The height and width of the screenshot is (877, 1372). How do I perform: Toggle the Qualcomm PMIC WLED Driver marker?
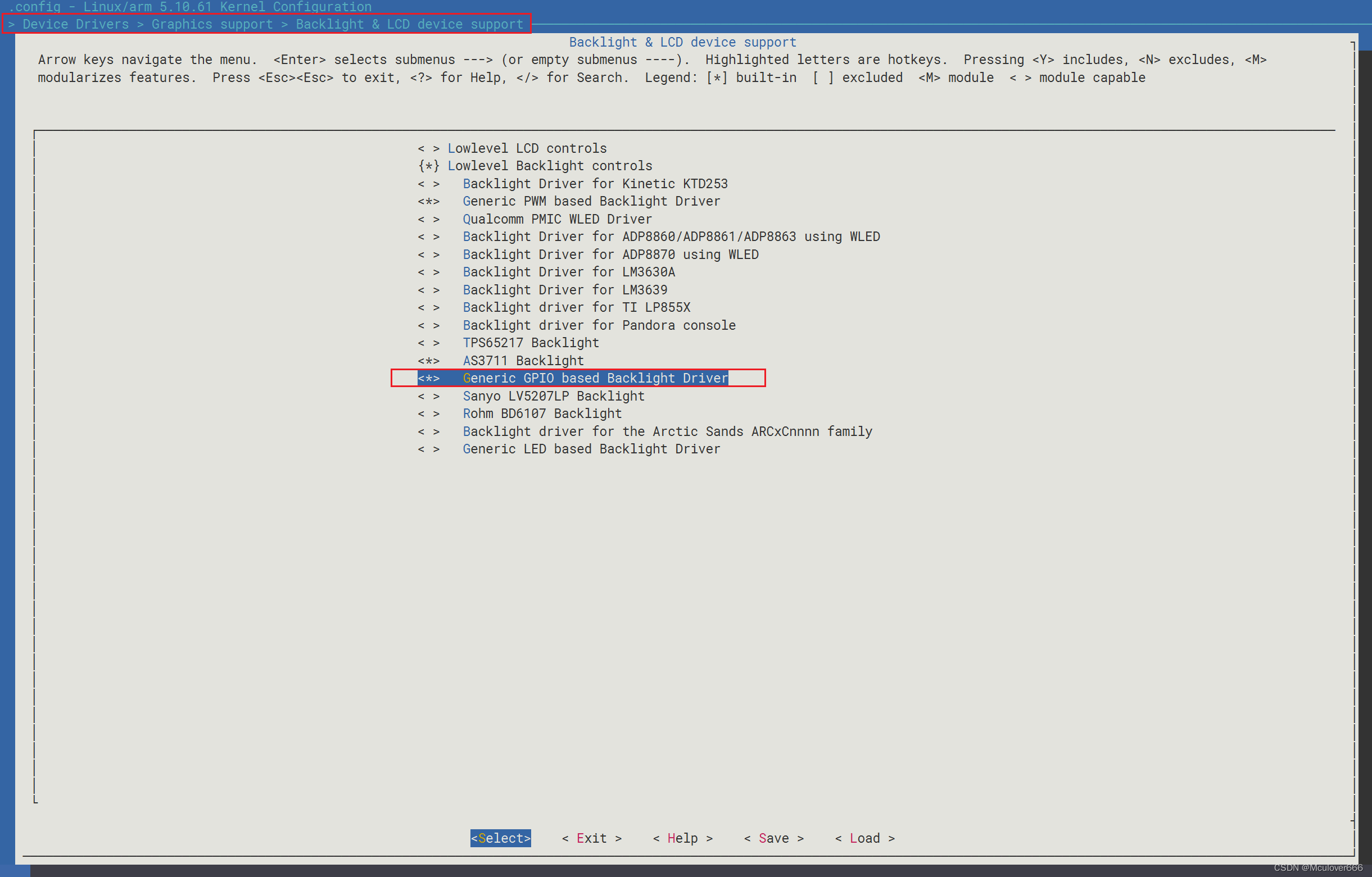(428, 219)
